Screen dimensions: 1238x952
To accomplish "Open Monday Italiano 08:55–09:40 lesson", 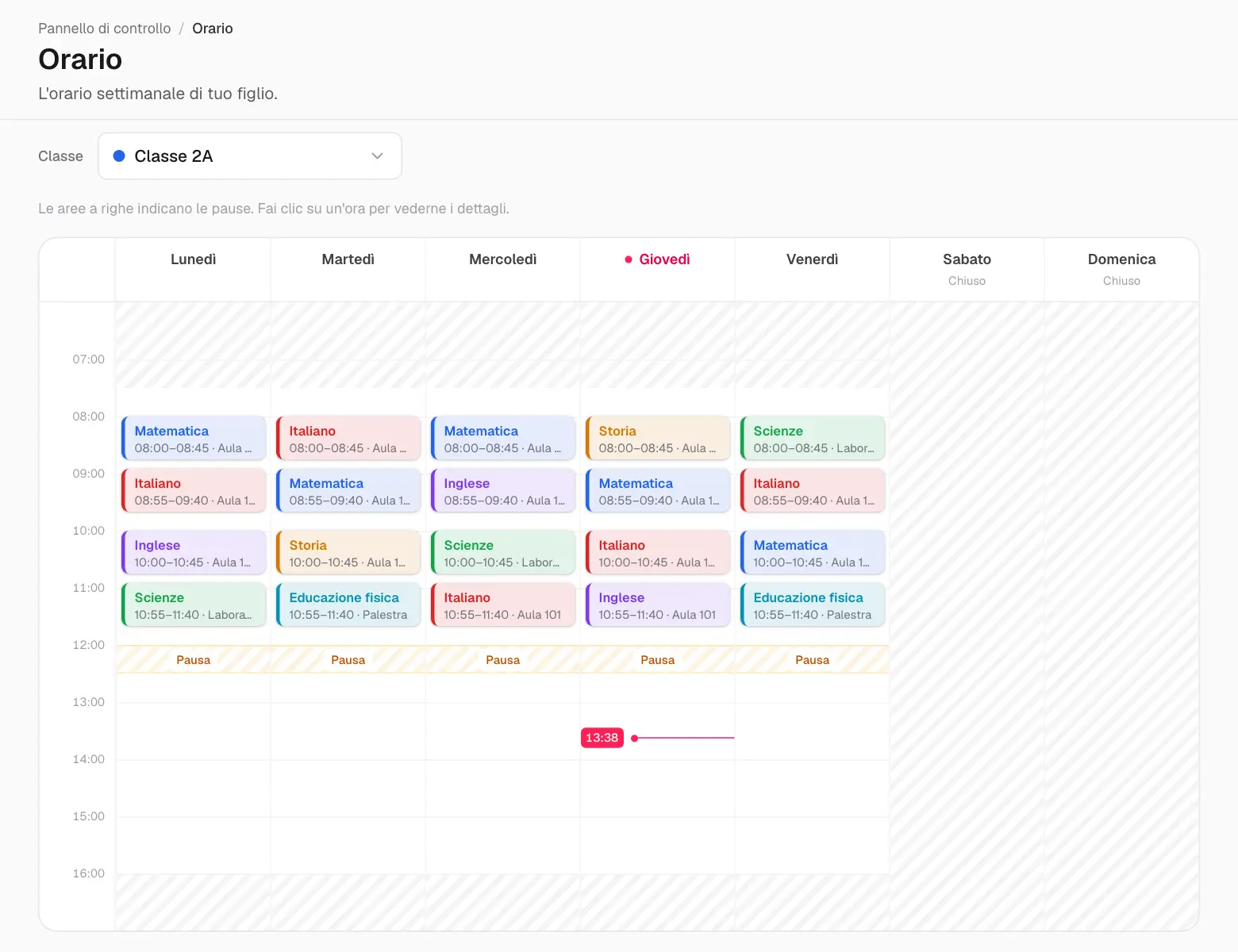I will tap(194, 490).
